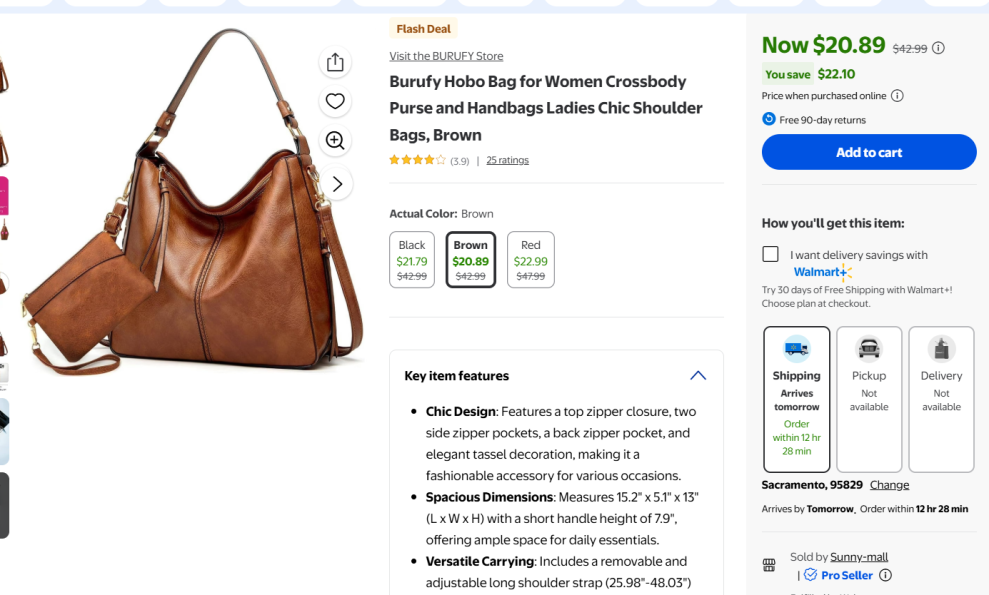Enable Walmart+ delivery savings checkbox
Screen dimensions: 989x595
pyautogui.click(x=770, y=254)
